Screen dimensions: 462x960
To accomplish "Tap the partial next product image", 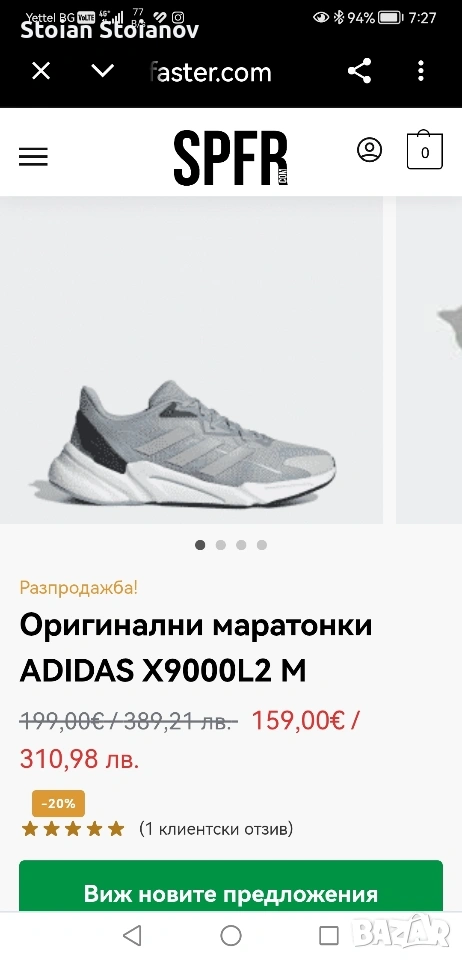I will click(429, 360).
